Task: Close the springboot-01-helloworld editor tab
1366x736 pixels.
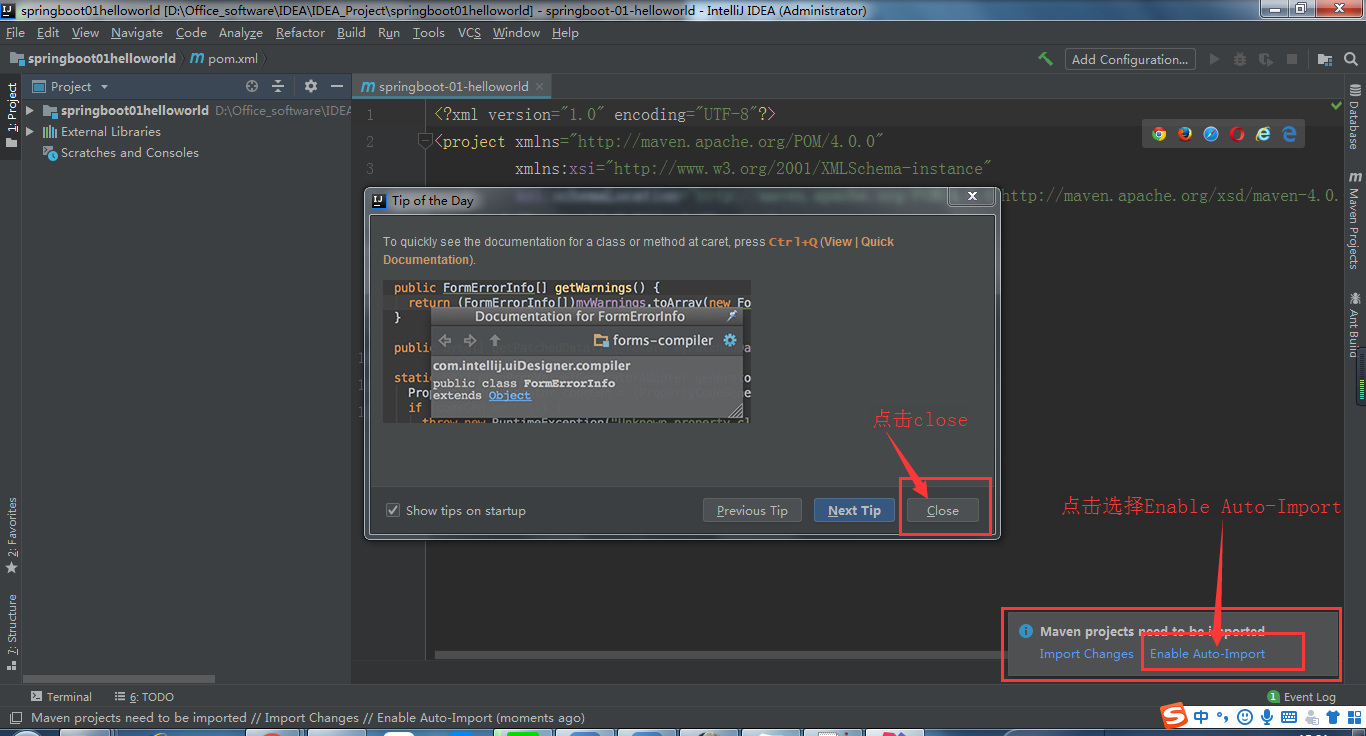Action: coord(539,86)
